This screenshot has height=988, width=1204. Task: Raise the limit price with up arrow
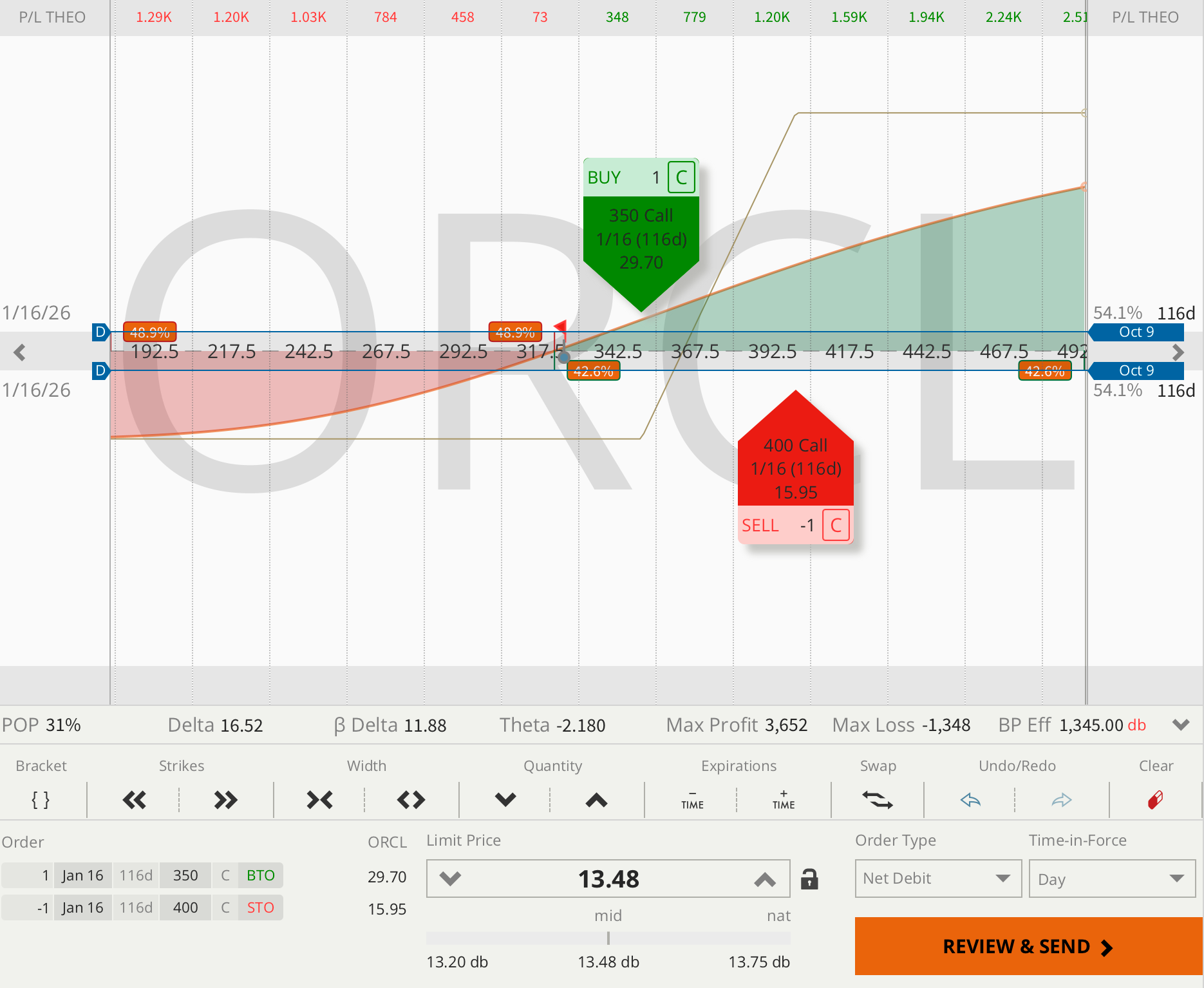click(x=764, y=879)
